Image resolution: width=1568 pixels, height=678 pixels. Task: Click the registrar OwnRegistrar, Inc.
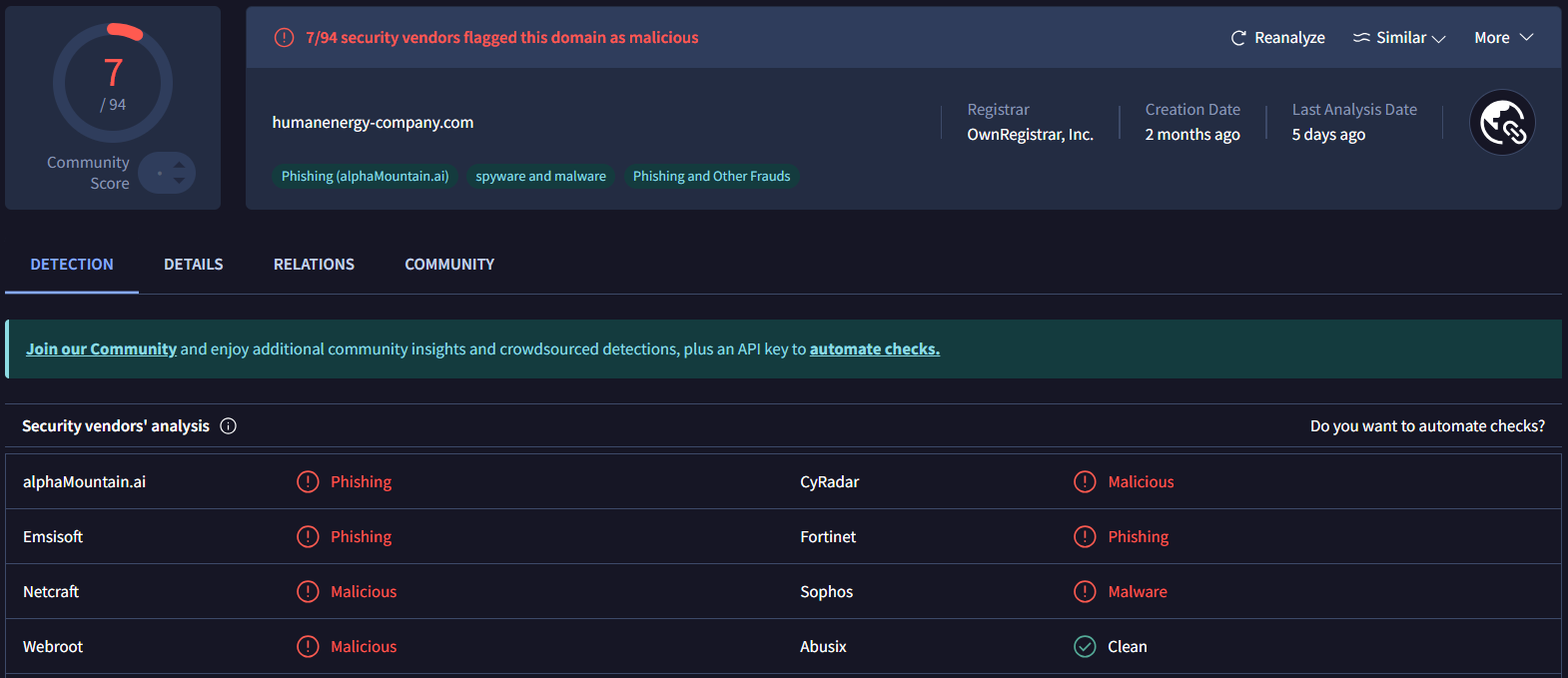coord(1030,135)
